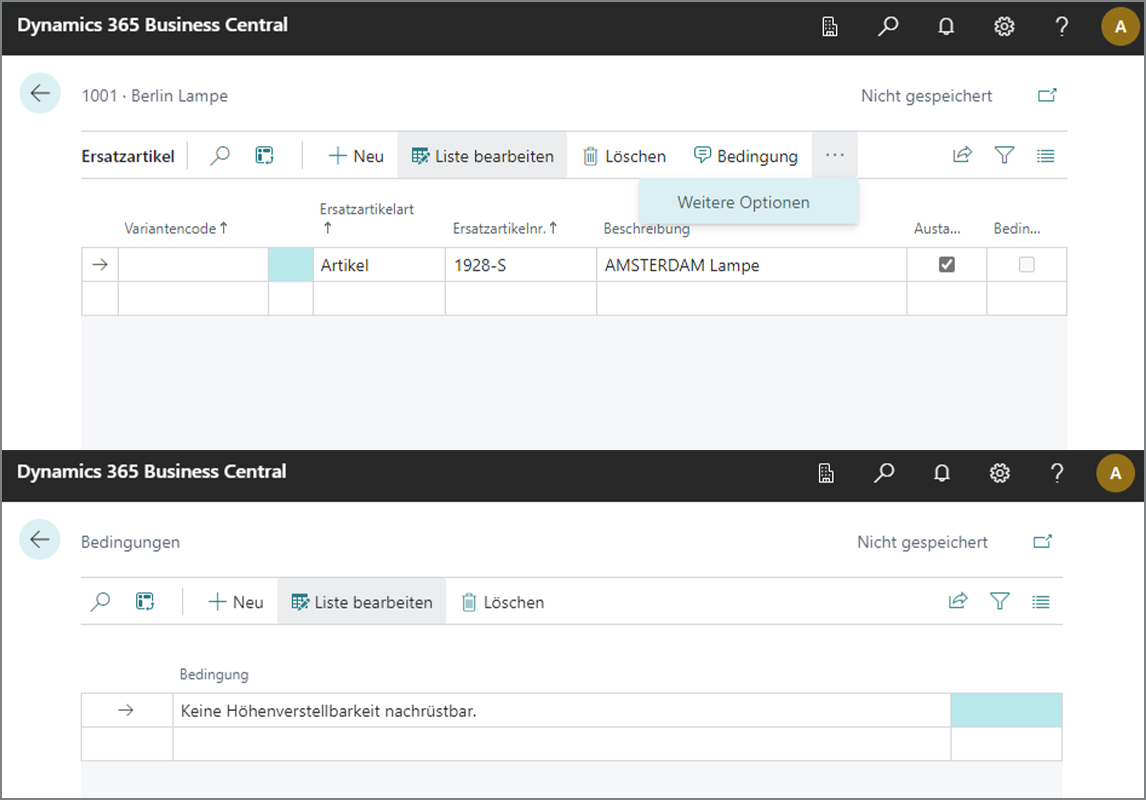1146x800 pixels.
Task: Click Ersatzartikel list caption
Action: click(x=128, y=156)
